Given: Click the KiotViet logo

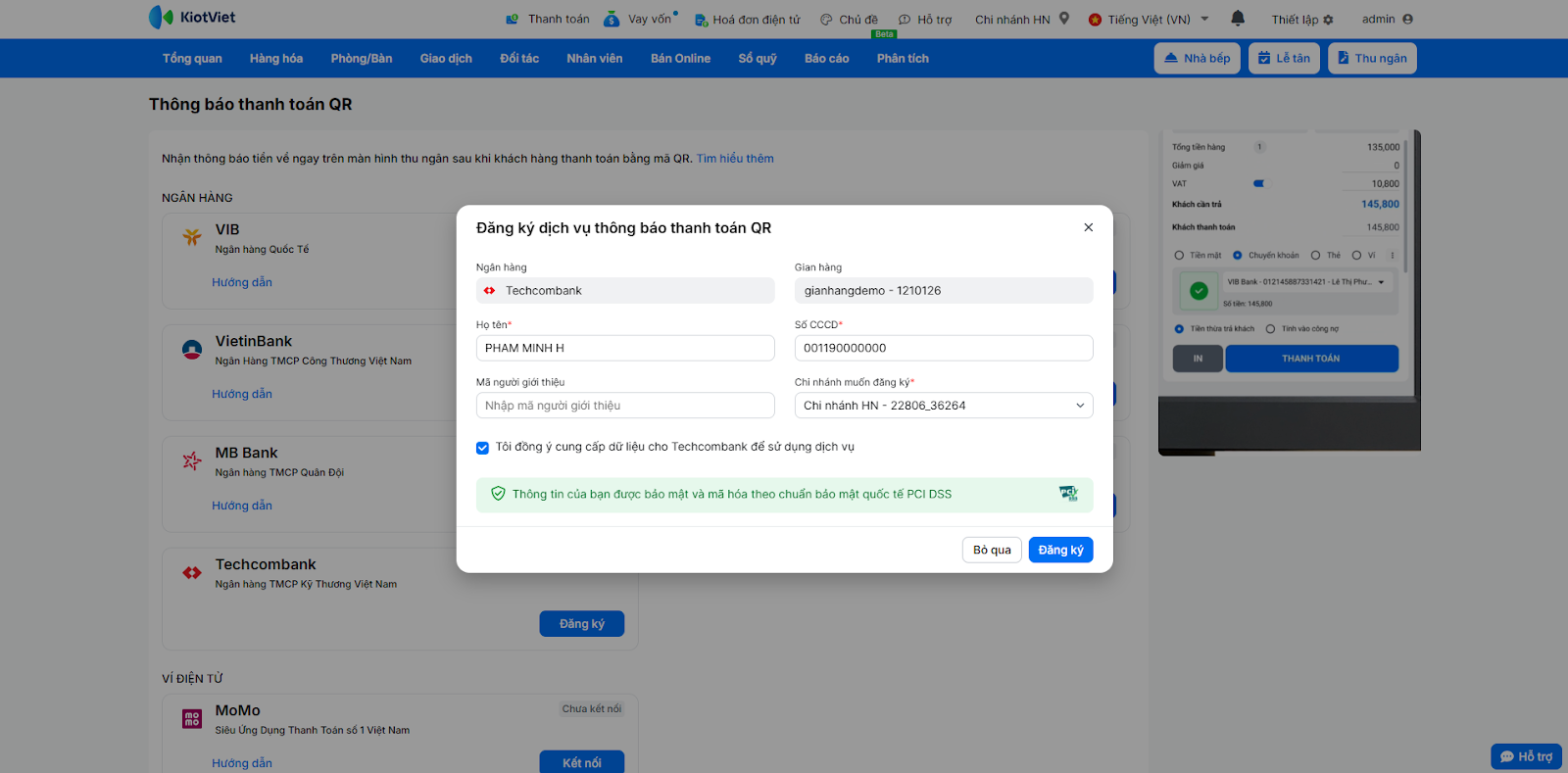Looking at the screenshot, I should click(x=192, y=17).
